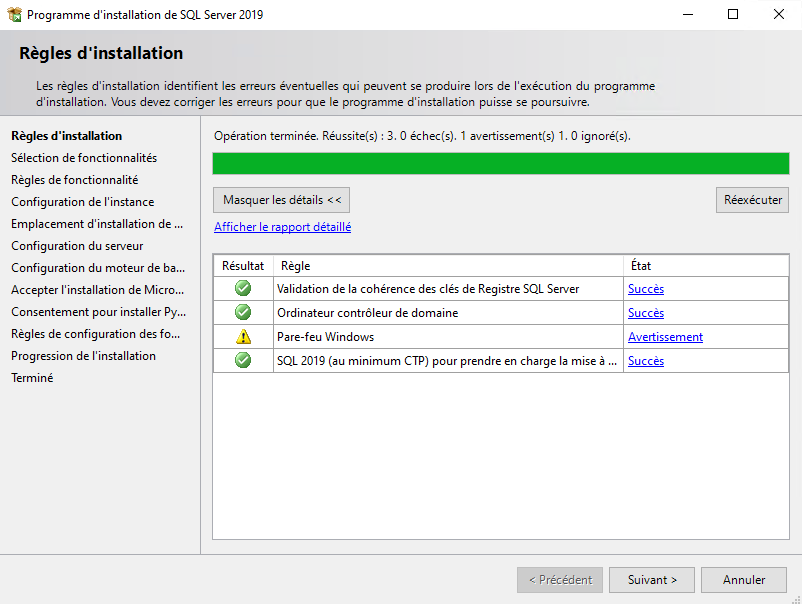Image resolution: width=802 pixels, height=604 pixels.
Task: Select Sélection de fonctionnalités step in sidebar
Action: 84,158
